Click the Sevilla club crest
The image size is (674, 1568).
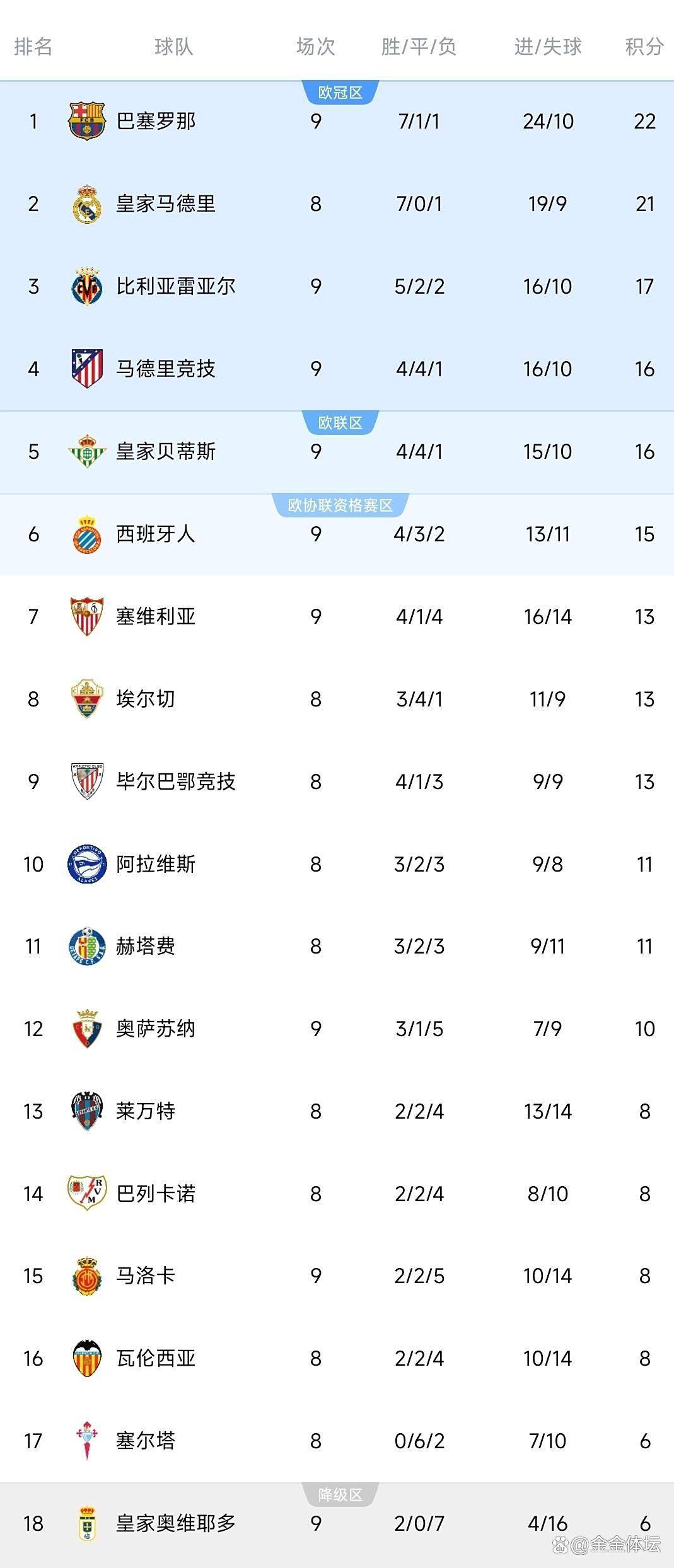[86, 616]
